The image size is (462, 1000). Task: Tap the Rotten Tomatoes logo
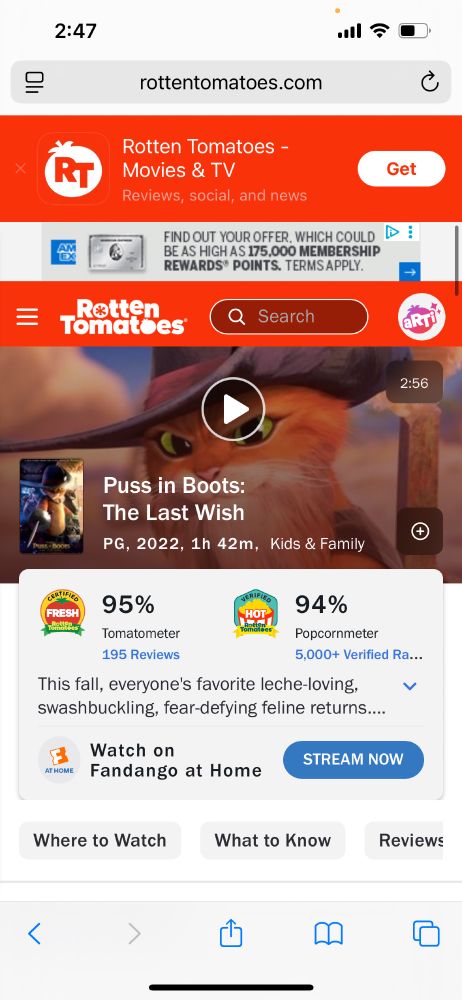(x=123, y=316)
